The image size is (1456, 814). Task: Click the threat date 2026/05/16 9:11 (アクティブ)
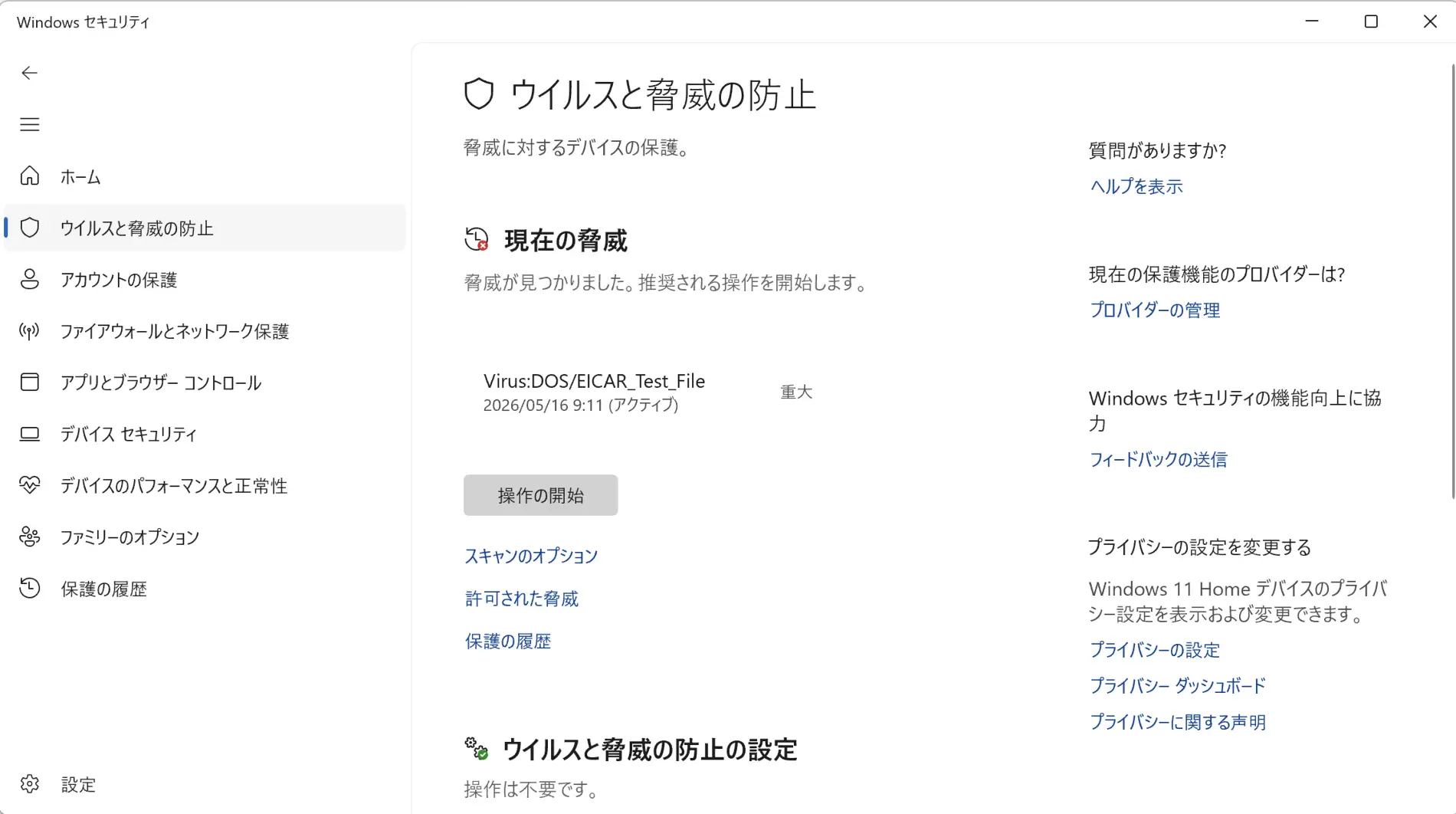(580, 405)
